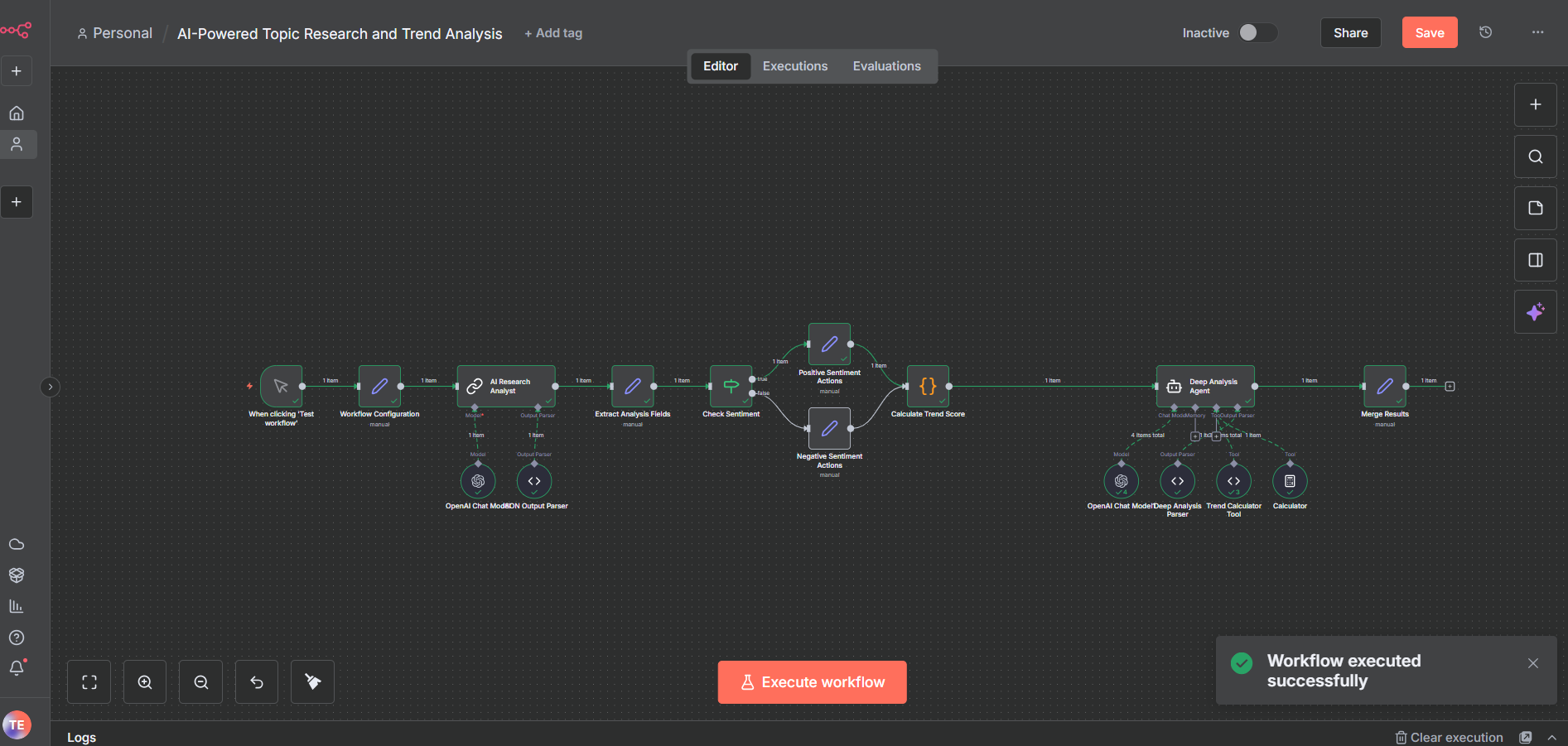Switch to the Executions tab

click(794, 65)
